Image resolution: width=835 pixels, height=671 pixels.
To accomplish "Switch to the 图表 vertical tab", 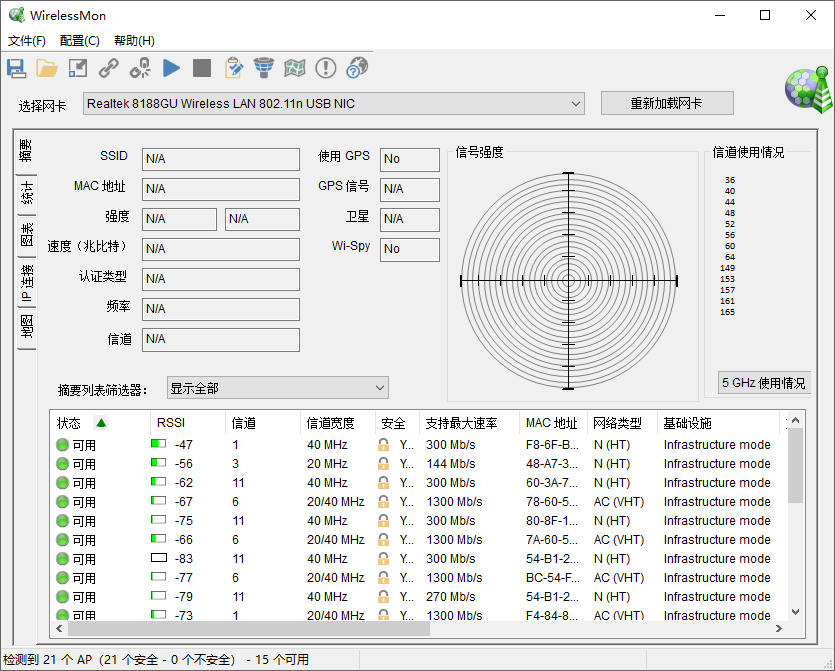I will (x=27, y=235).
